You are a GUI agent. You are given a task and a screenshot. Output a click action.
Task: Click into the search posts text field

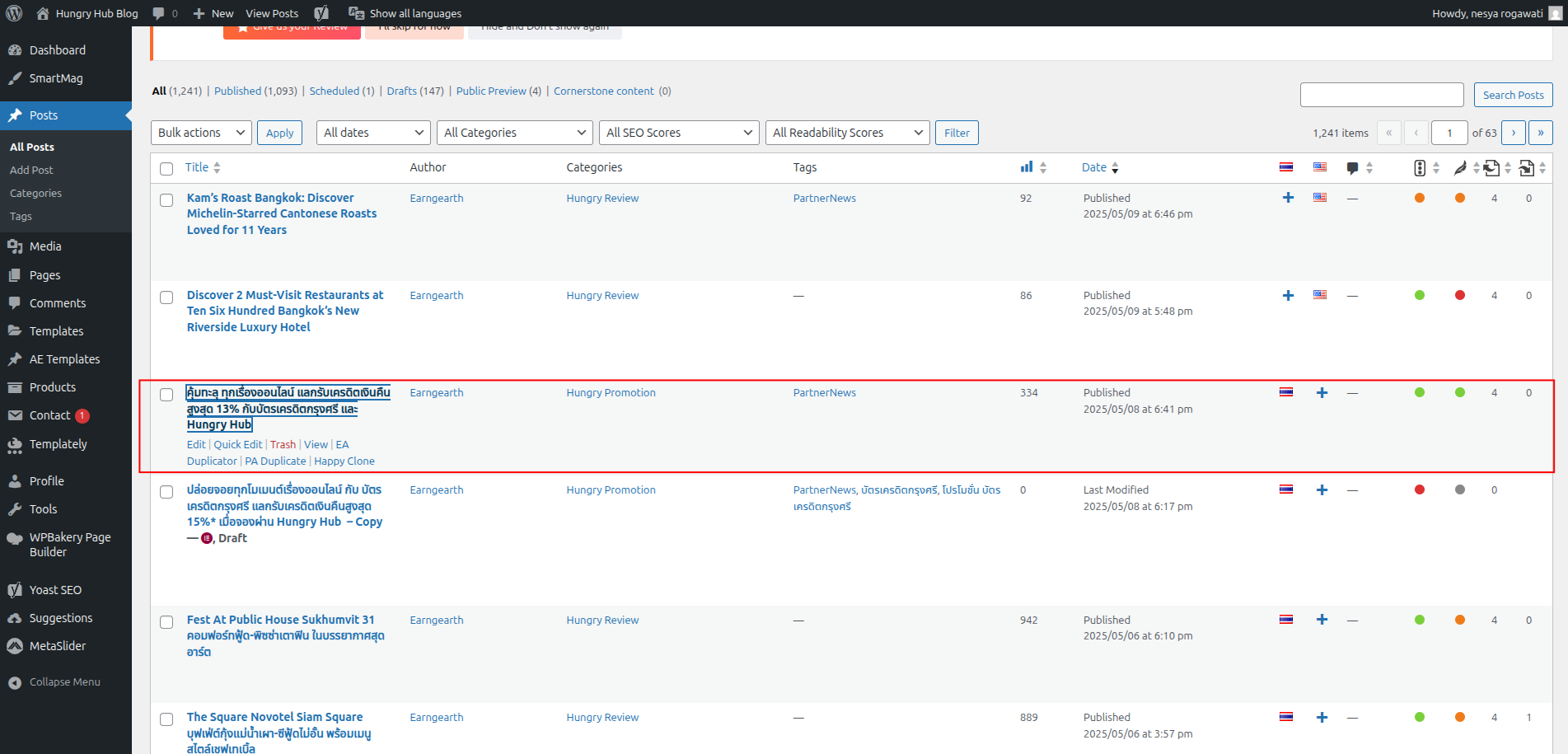1381,95
